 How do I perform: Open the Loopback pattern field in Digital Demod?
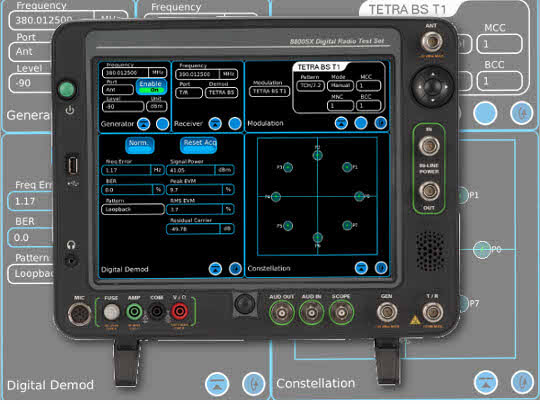pyautogui.click(x=133, y=209)
